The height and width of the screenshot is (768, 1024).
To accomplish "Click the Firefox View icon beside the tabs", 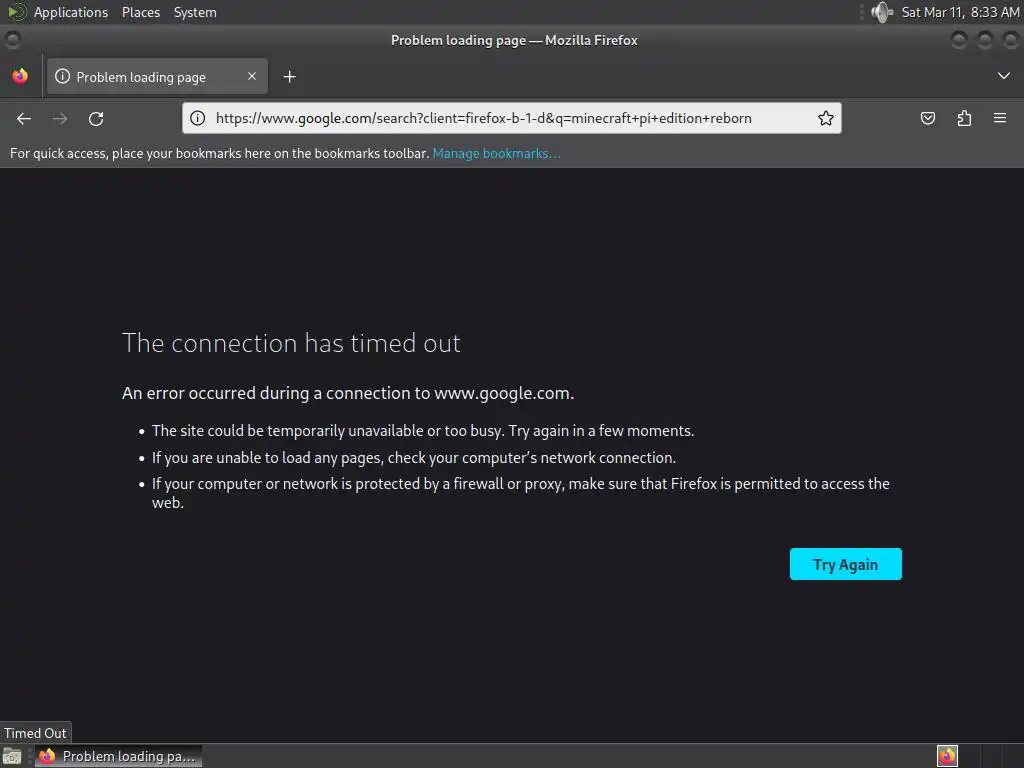I will point(20,76).
